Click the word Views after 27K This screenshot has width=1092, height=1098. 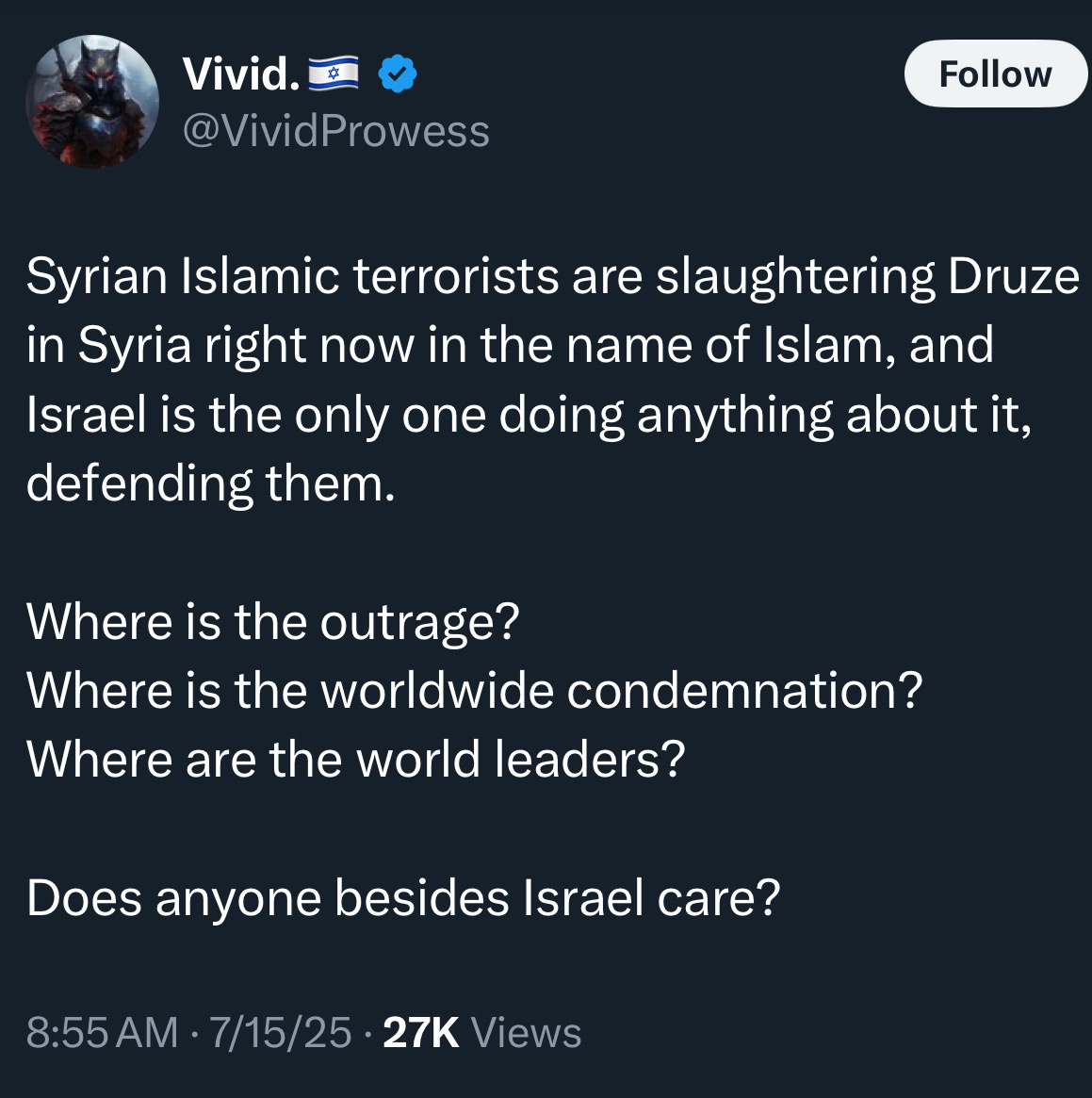point(527,1032)
